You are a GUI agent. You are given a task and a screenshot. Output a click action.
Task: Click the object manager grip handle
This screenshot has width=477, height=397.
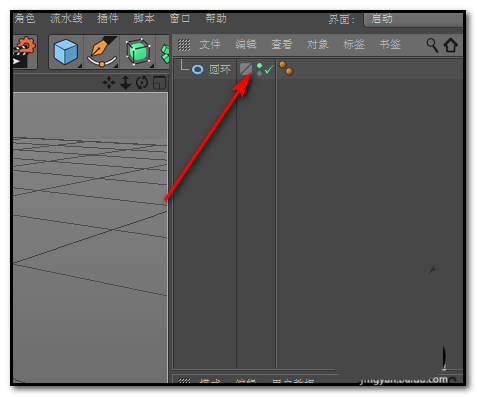coord(184,45)
